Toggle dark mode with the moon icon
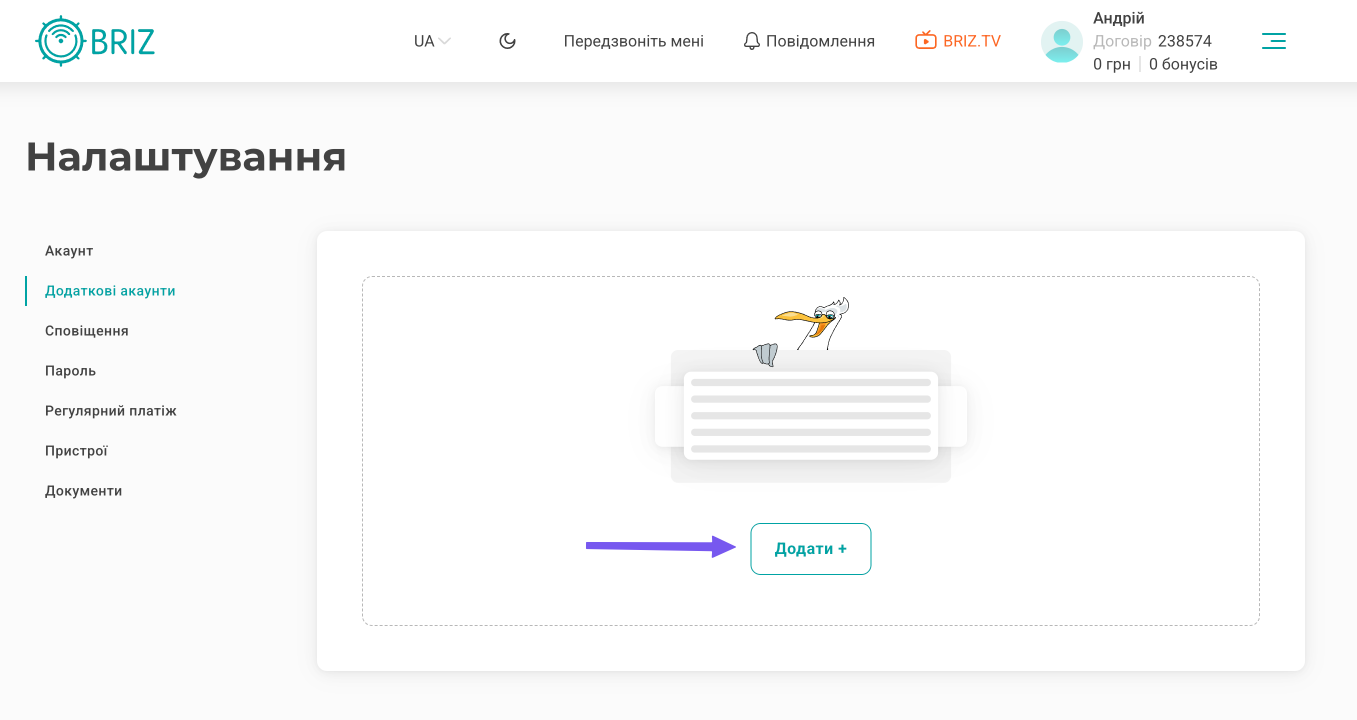Screen dimensions: 1357x720 point(508,41)
